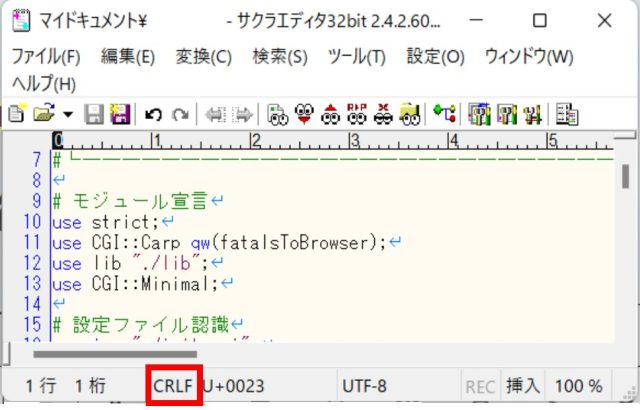Open the ファイル(F) menu
The image size is (640, 410).
(x=46, y=57)
